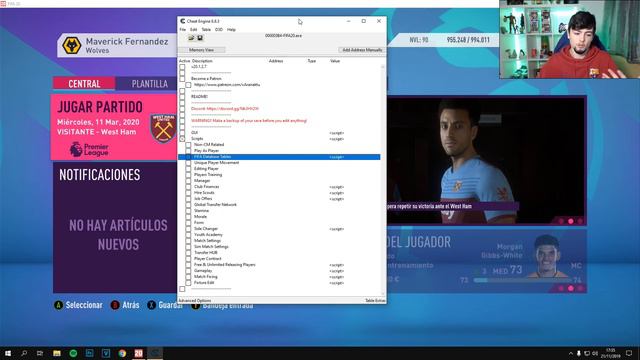
Task: Open the Table menu in Cheat Engine
Action: 206,30
